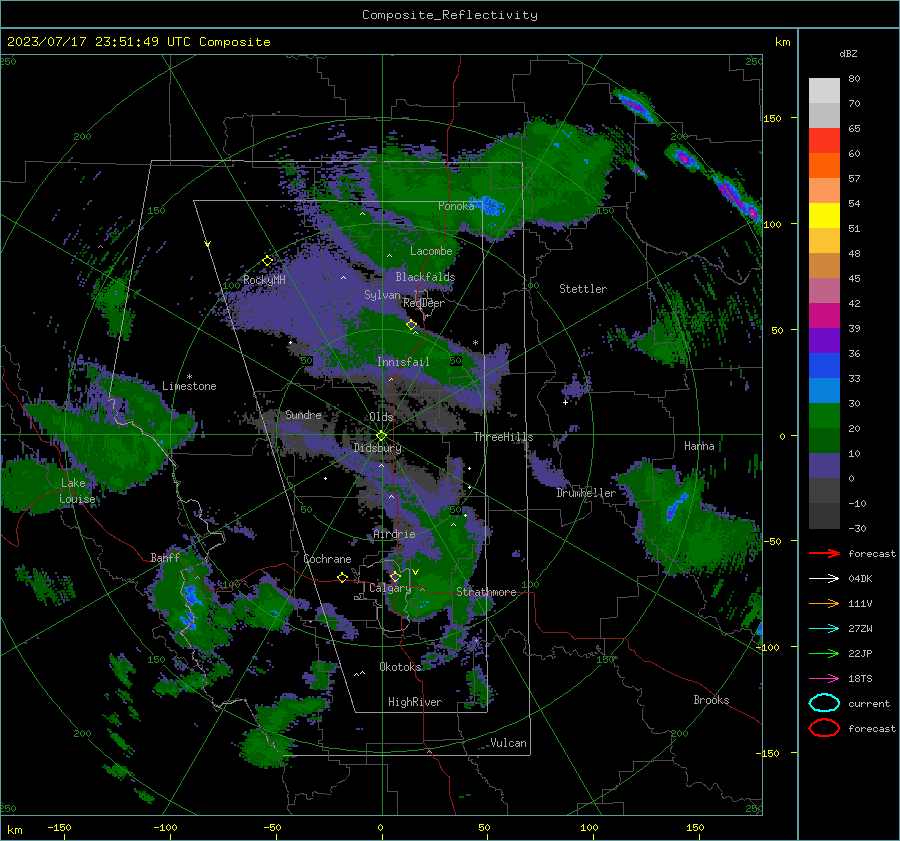This screenshot has width=900, height=841.
Task: Click the current legend label
Action: pyautogui.click(x=869, y=703)
